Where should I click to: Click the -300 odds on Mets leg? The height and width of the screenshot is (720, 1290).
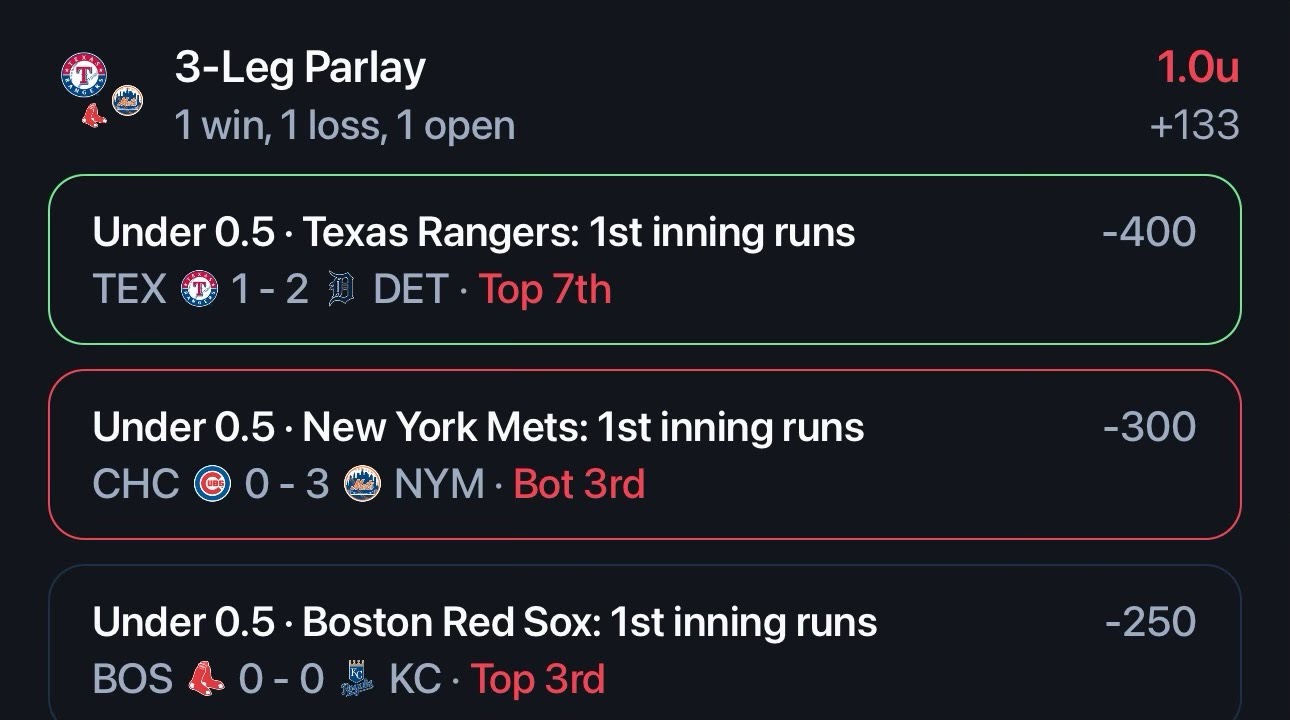point(1149,427)
